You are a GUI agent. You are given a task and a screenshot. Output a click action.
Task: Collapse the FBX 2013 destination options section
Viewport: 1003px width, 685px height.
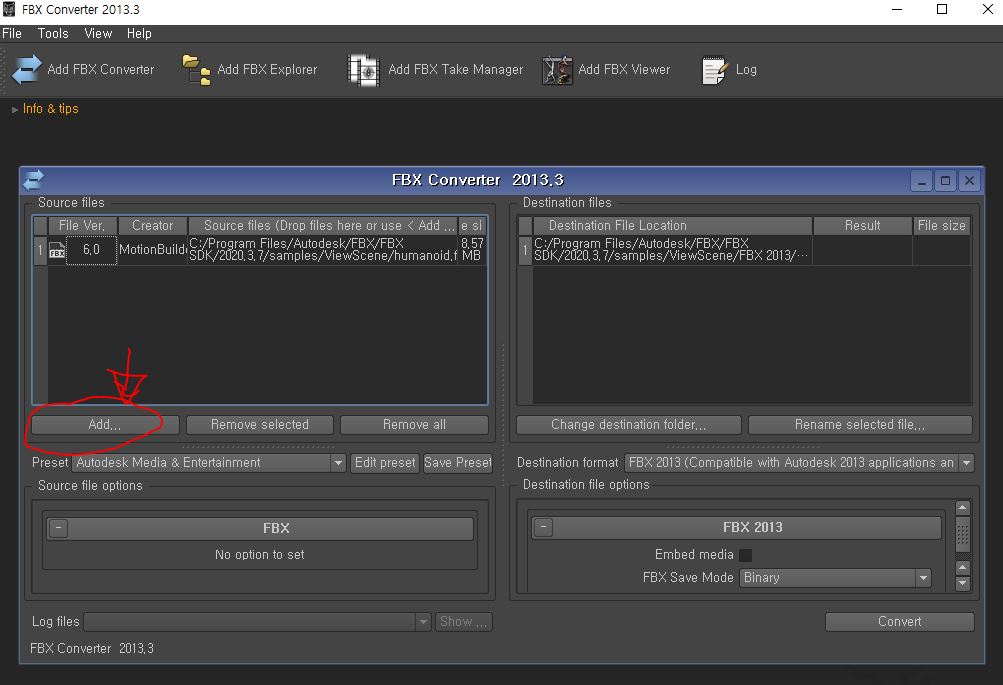(543, 528)
